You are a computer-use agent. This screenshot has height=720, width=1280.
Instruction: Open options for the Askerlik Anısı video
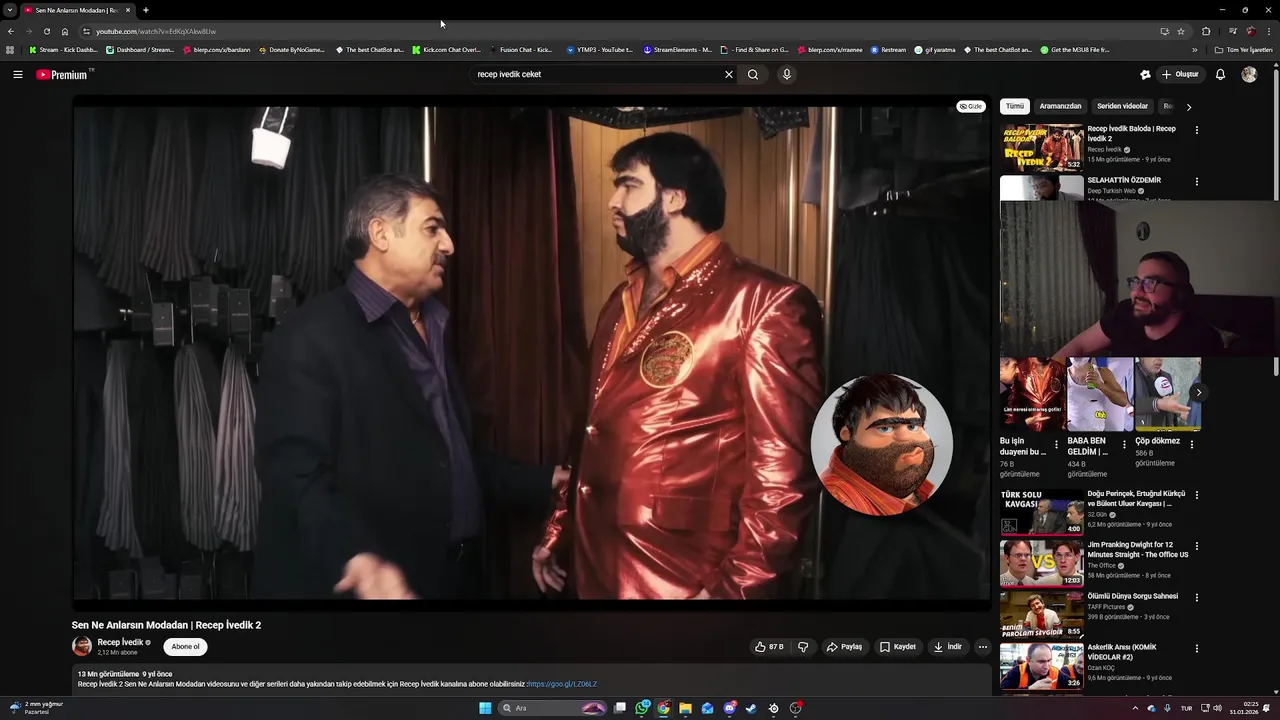pyautogui.click(x=1196, y=648)
